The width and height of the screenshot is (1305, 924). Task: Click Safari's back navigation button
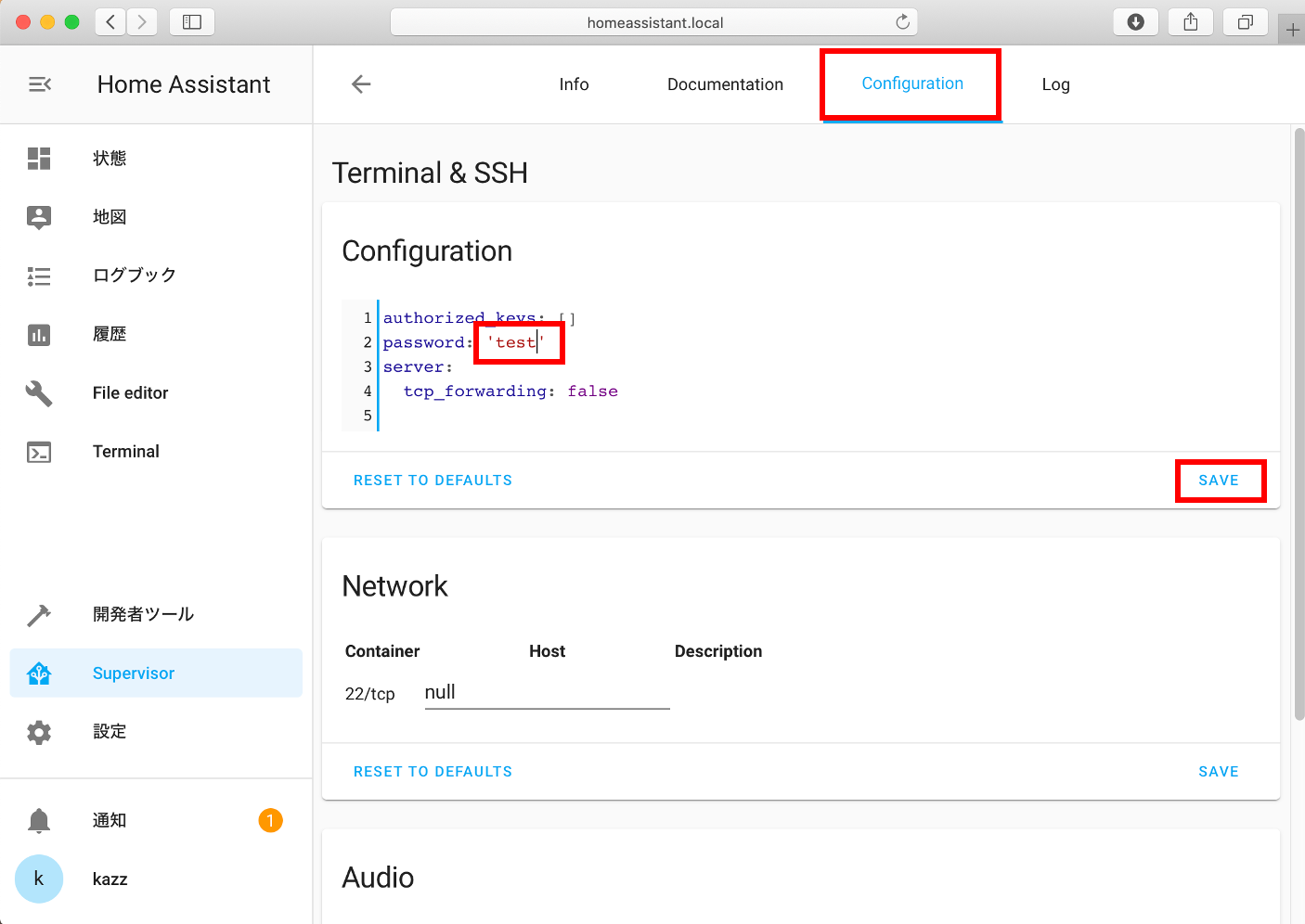click(x=110, y=21)
